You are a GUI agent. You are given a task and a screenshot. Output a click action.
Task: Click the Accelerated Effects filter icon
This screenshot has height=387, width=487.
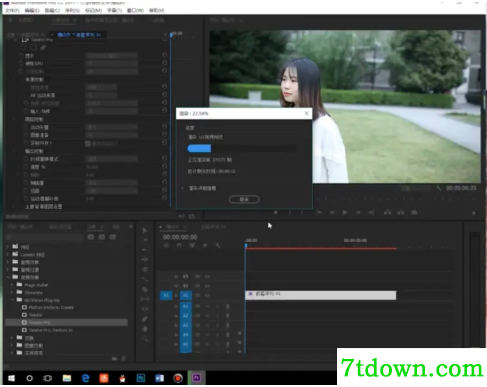coord(91,237)
